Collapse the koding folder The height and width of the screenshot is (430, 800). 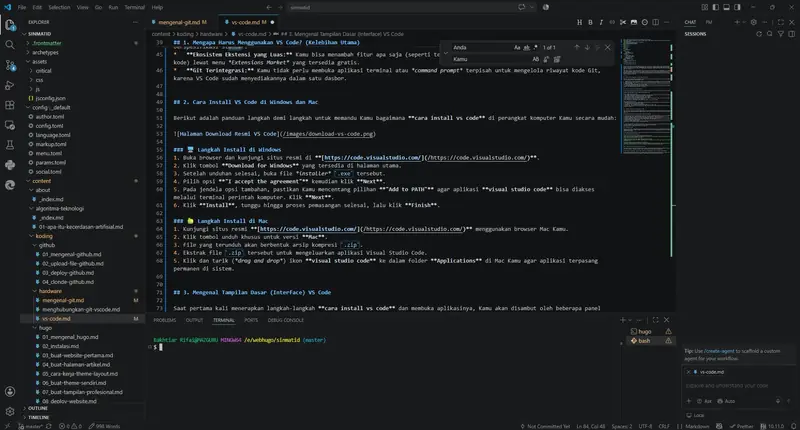coord(44,236)
